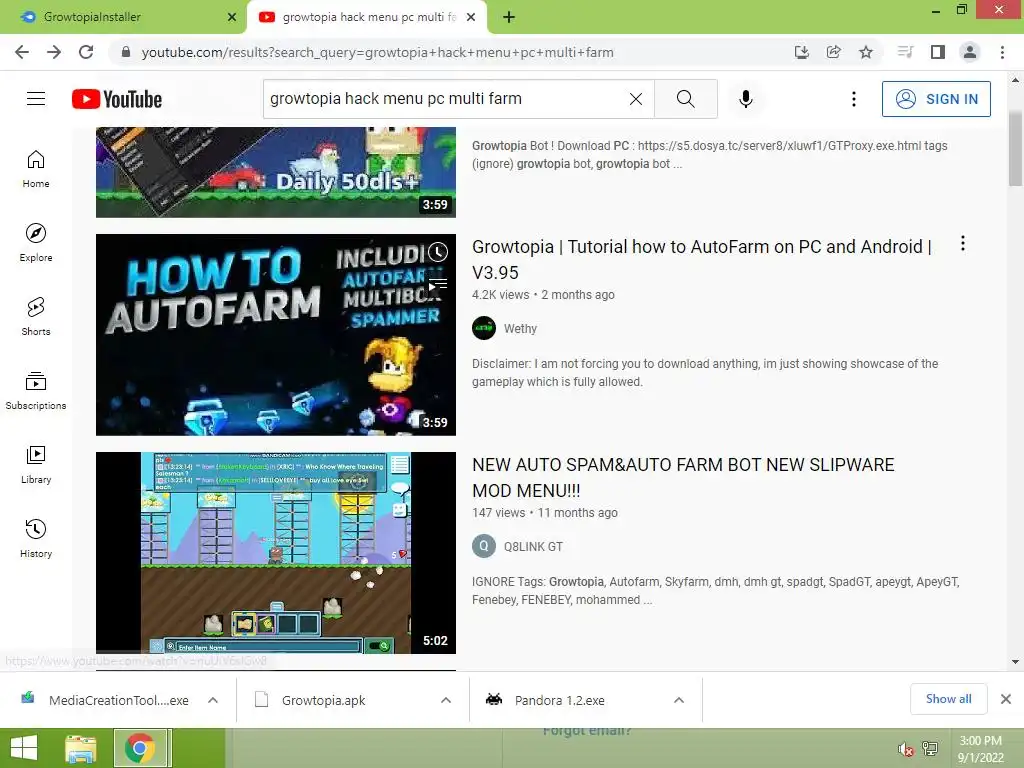Open the Daily 50dls video thumbnail

pyautogui.click(x=276, y=172)
